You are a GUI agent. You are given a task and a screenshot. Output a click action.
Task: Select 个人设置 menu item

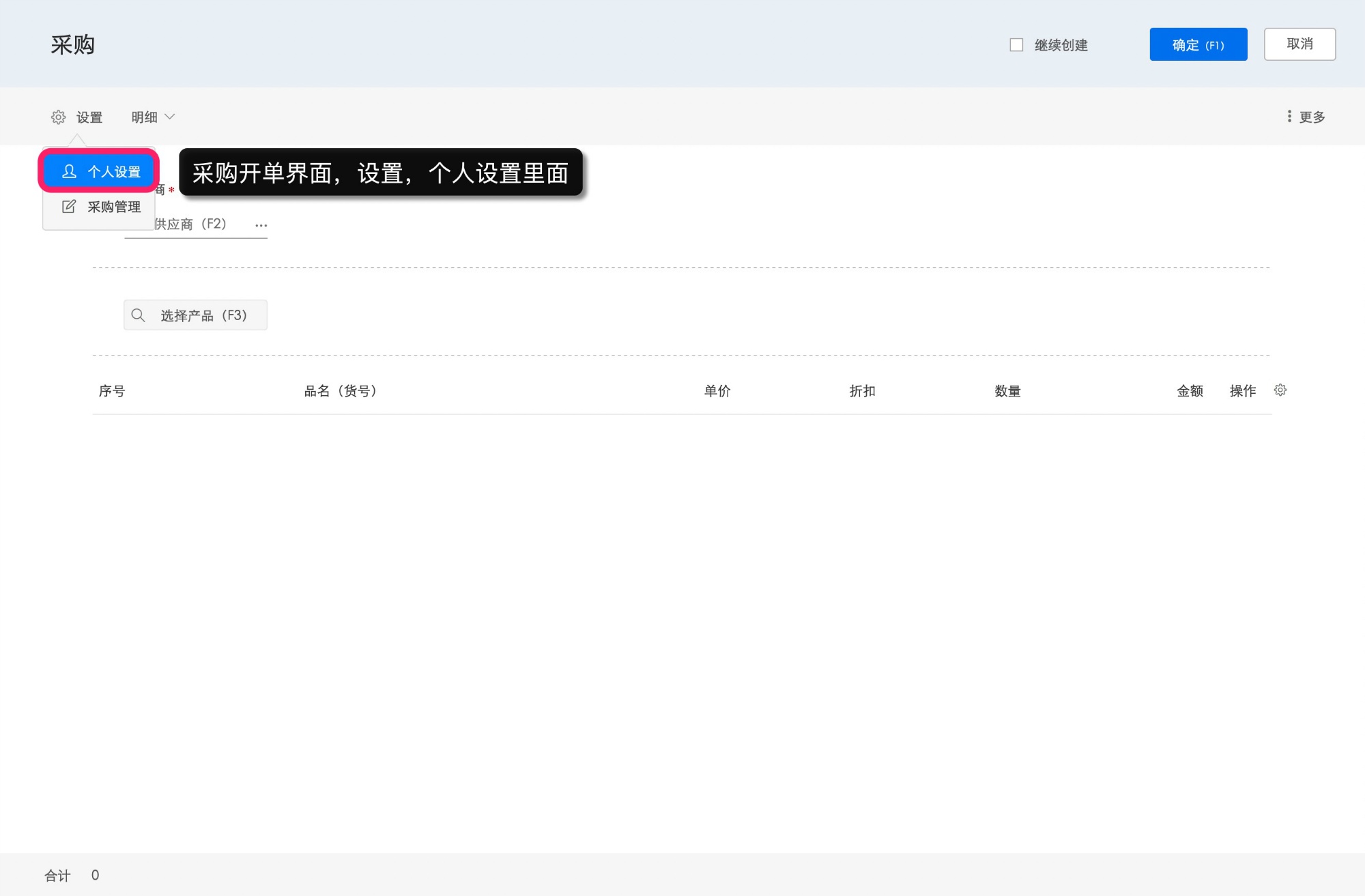pyautogui.click(x=99, y=171)
